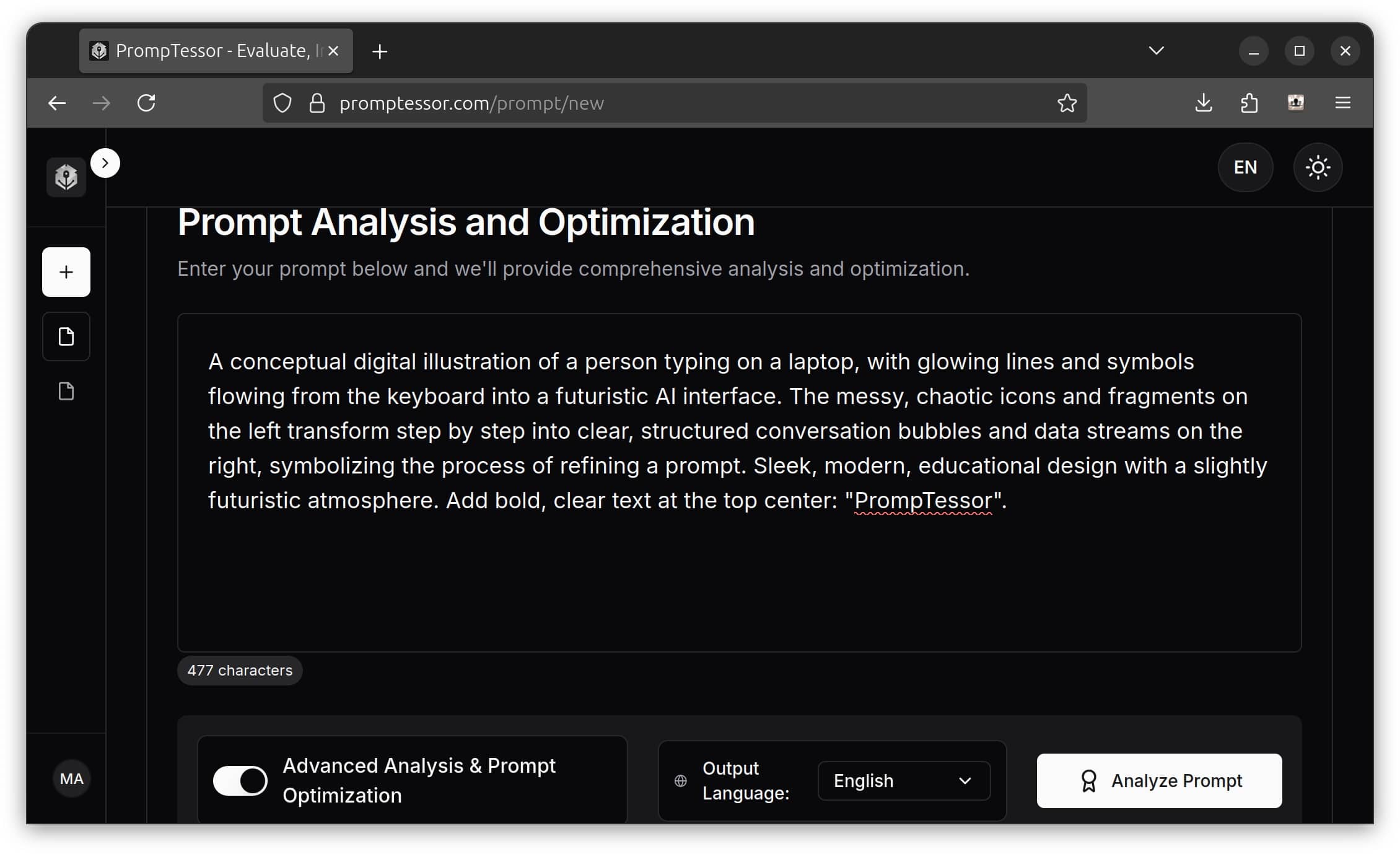
Task: Click the shield tracking protection icon
Action: tap(282, 103)
